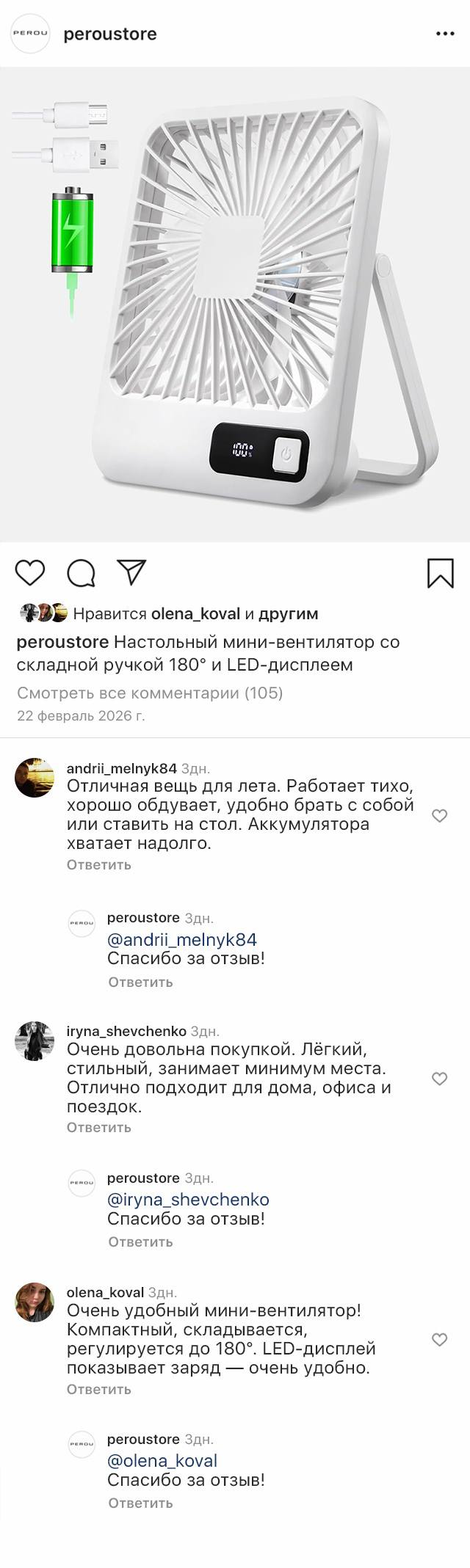Open iryna_shevchenko's profile avatar
The height and width of the screenshot is (1568, 470).
(35, 1040)
